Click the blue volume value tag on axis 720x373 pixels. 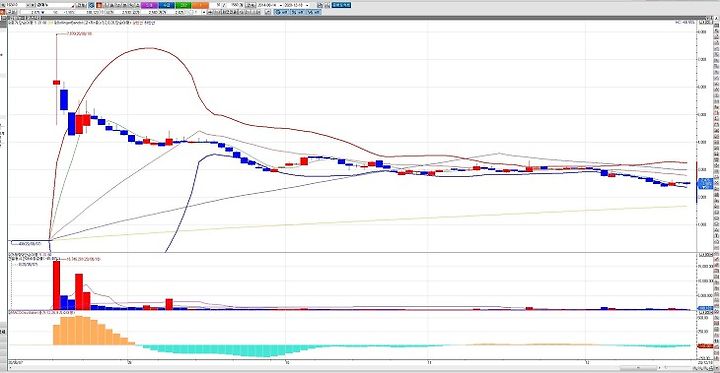(x=704, y=307)
